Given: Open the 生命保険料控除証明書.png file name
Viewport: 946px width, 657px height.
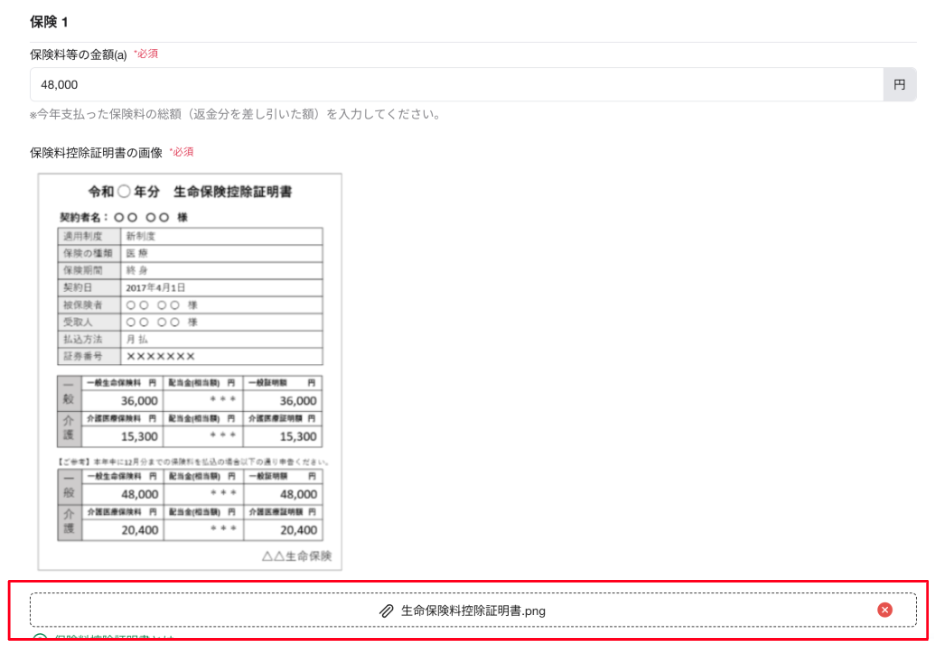Looking at the screenshot, I should tap(473, 610).
